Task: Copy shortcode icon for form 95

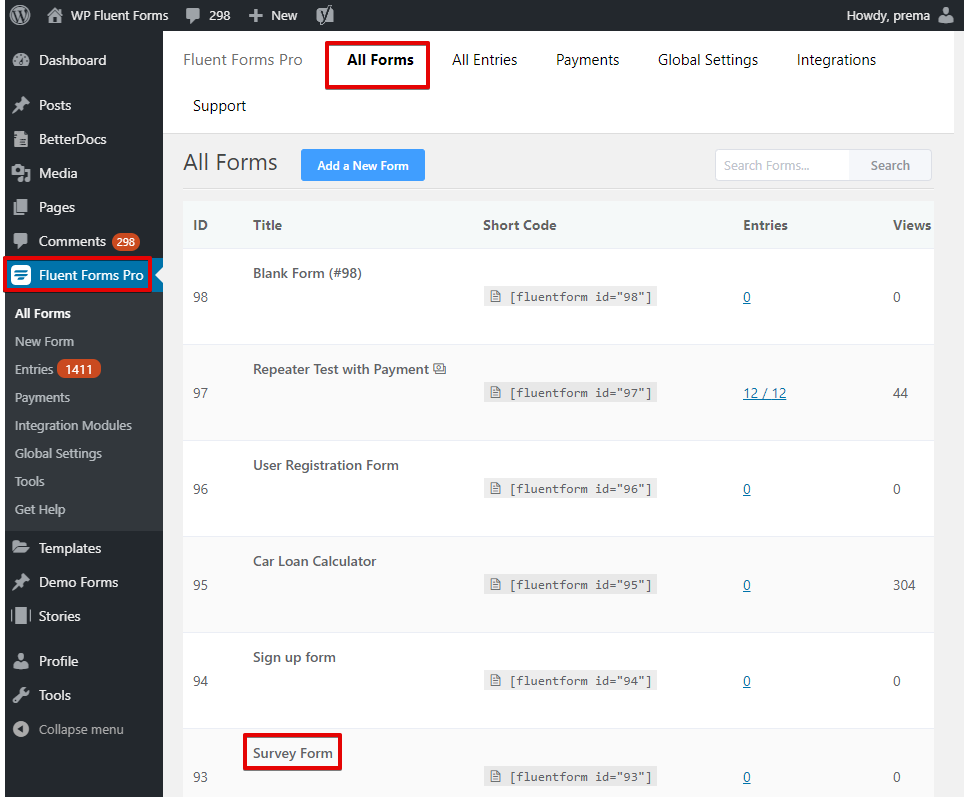Action: tap(496, 584)
